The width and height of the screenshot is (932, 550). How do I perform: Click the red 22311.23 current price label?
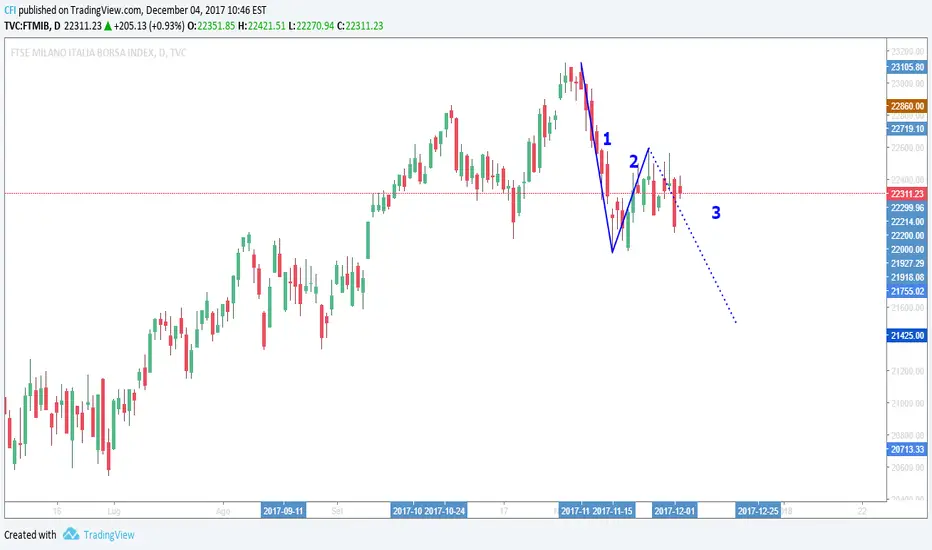click(x=907, y=194)
